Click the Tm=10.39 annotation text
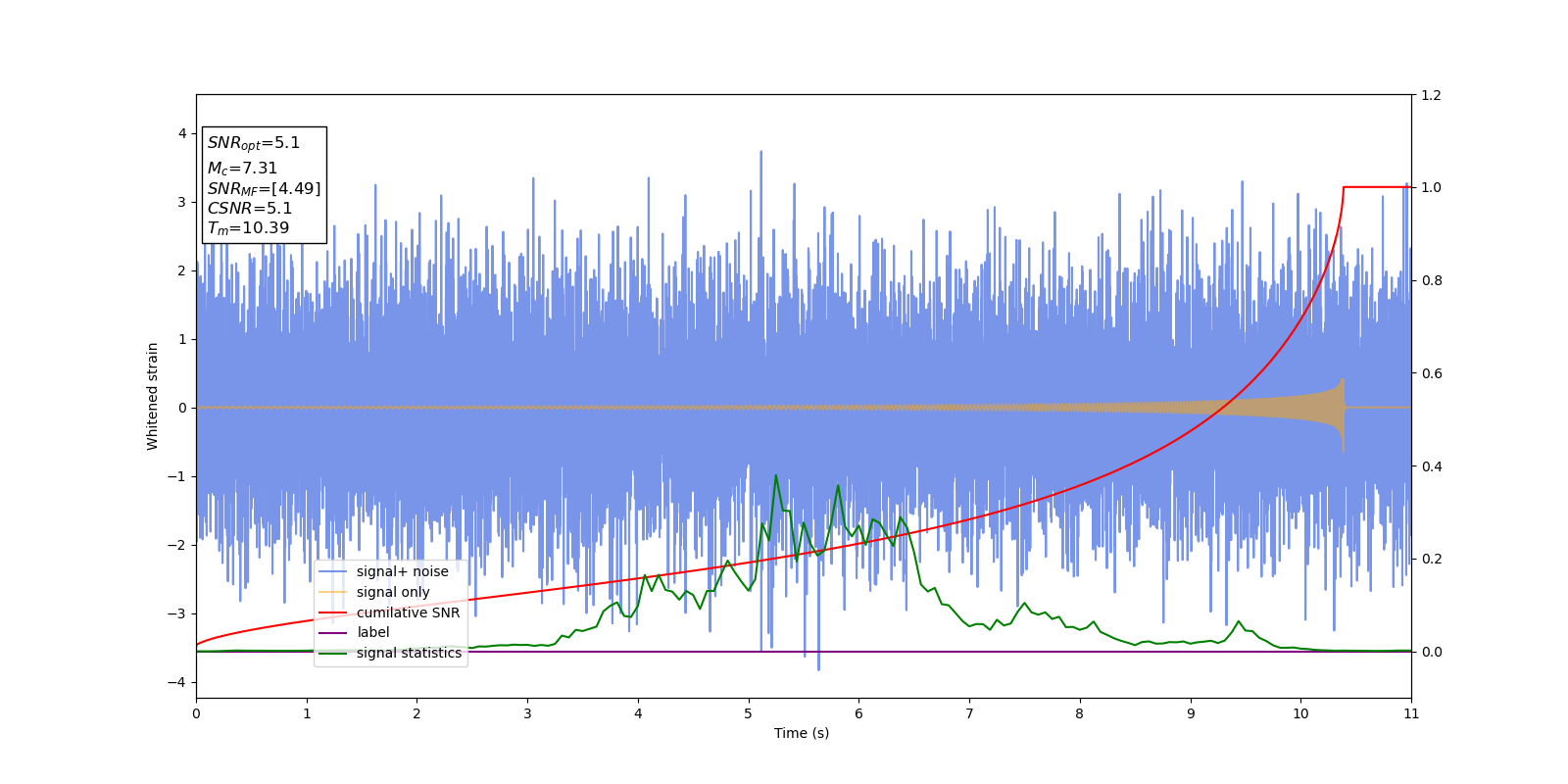The height and width of the screenshot is (784, 1568). tap(248, 228)
